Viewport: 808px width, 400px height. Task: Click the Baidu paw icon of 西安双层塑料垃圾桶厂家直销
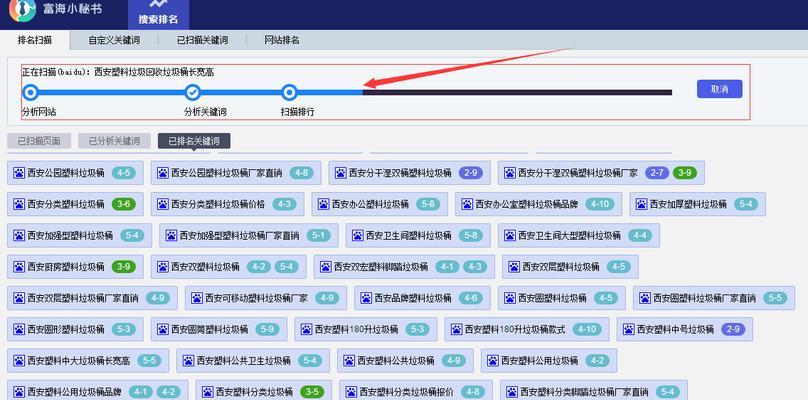(x=19, y=298)
